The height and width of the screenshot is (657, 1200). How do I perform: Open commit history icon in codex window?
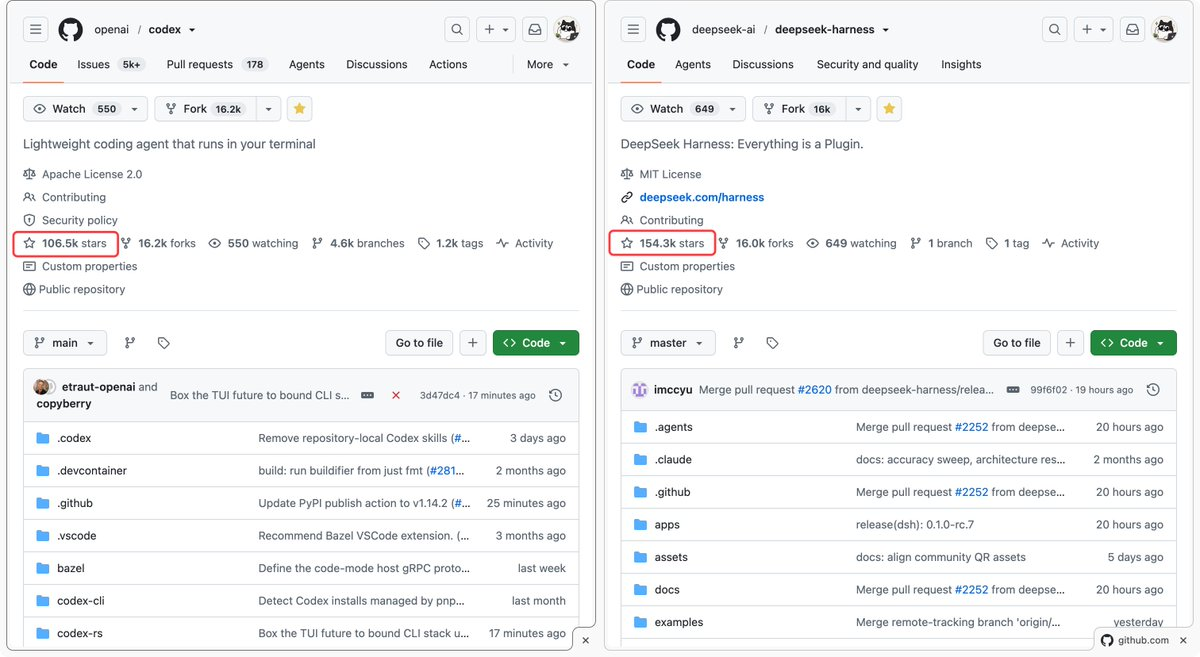click(x=555, y=395)
